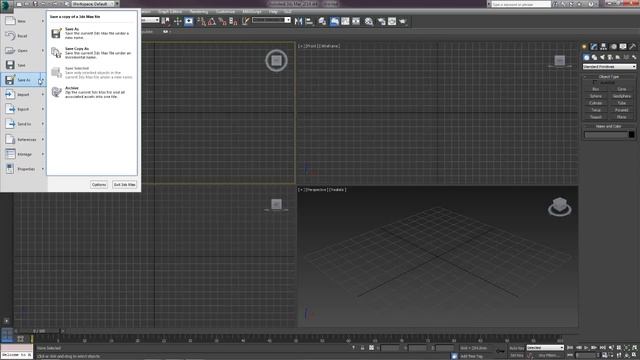Open the Render Setup dialog
The width and height of the screenshot is (640, 360).
pos(381,21)
